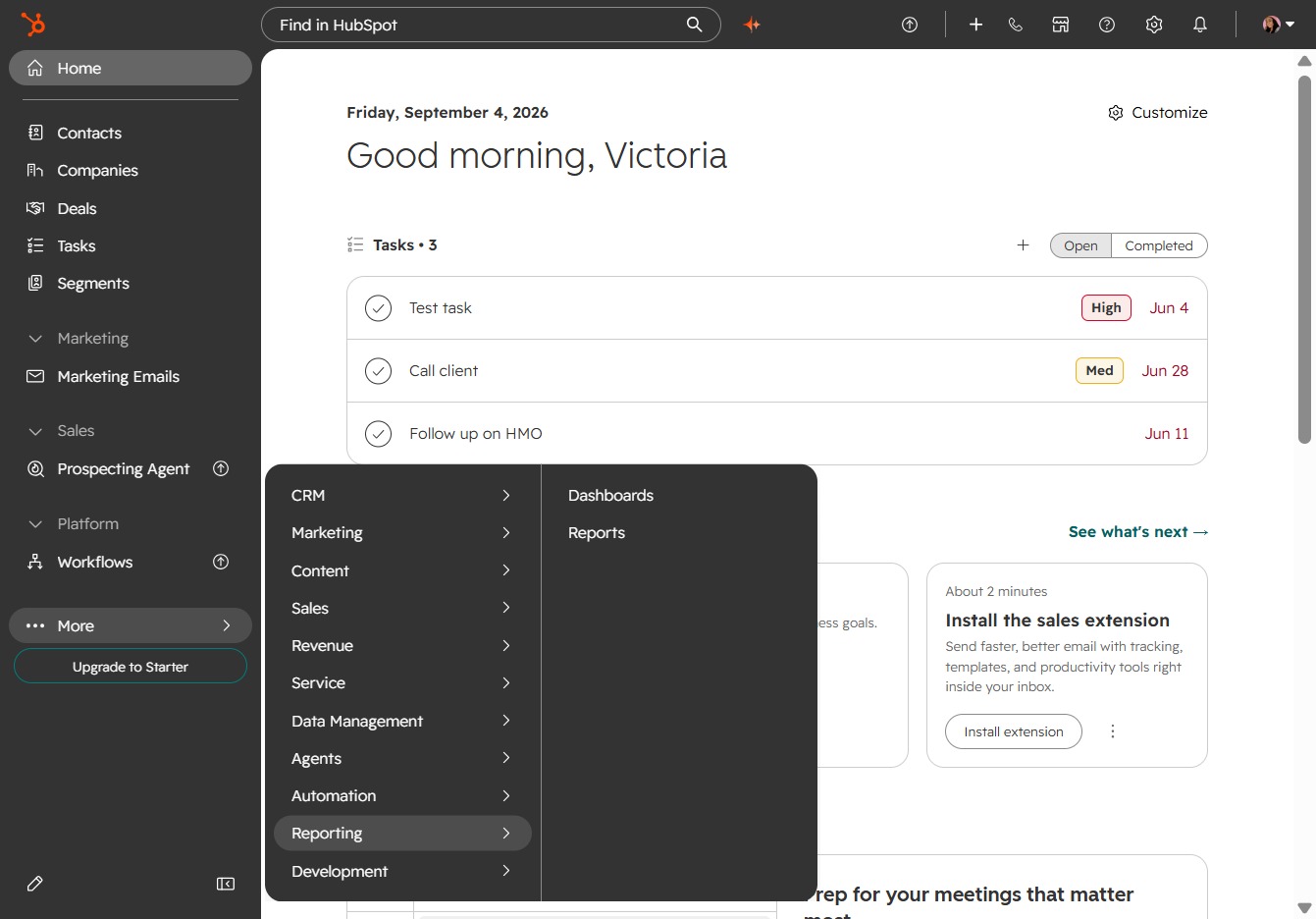Open the Help question mark icon

point(1107,25)
